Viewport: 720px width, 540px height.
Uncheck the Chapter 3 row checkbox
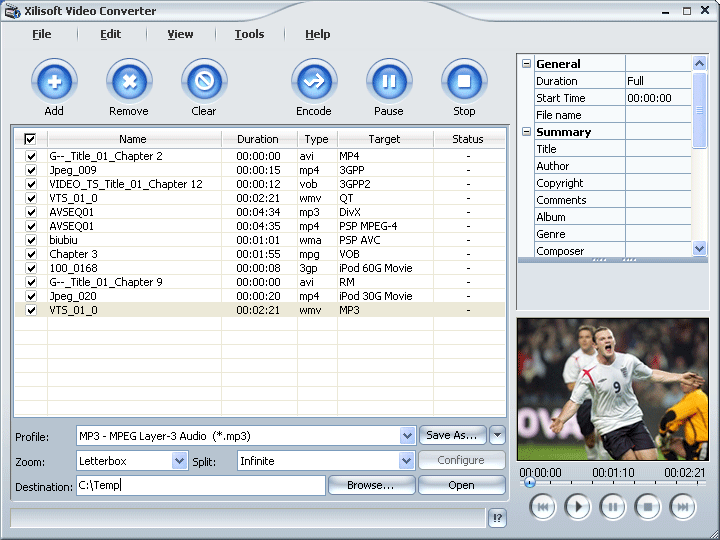tap(30, 254)
